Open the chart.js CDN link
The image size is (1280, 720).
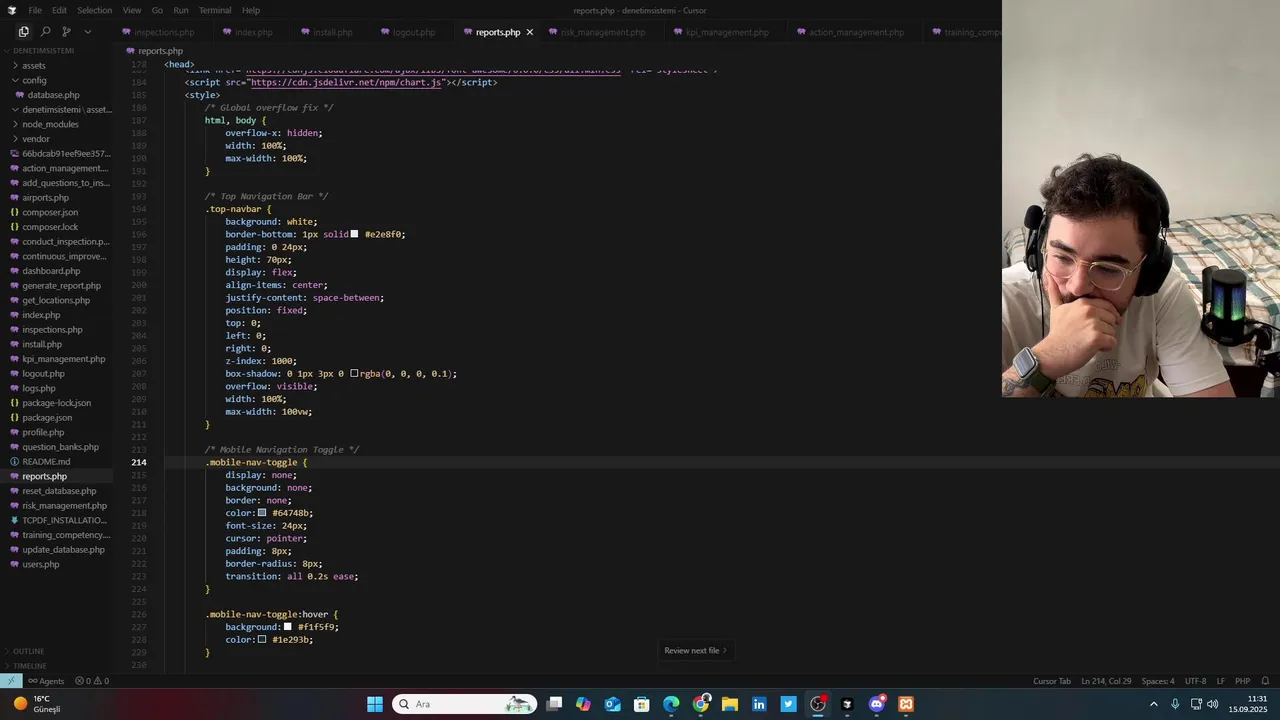pyautogui.click(x=346, y=82)
